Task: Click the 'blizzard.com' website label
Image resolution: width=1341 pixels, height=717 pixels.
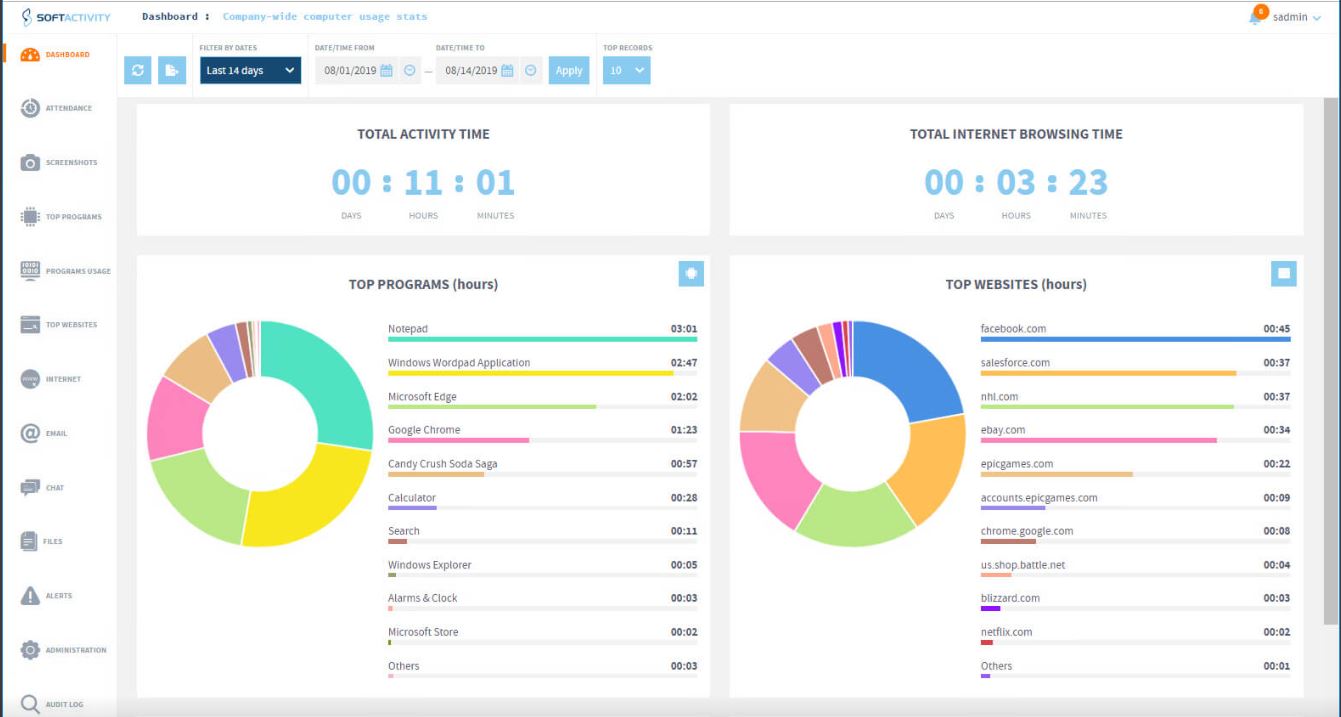Action: (x=1010, y=598)
